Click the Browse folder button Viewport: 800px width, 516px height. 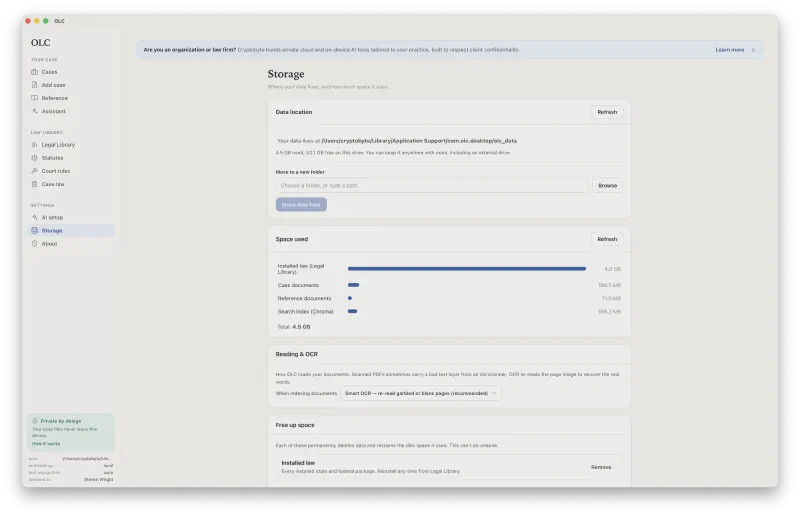click(x=607, y=185)
